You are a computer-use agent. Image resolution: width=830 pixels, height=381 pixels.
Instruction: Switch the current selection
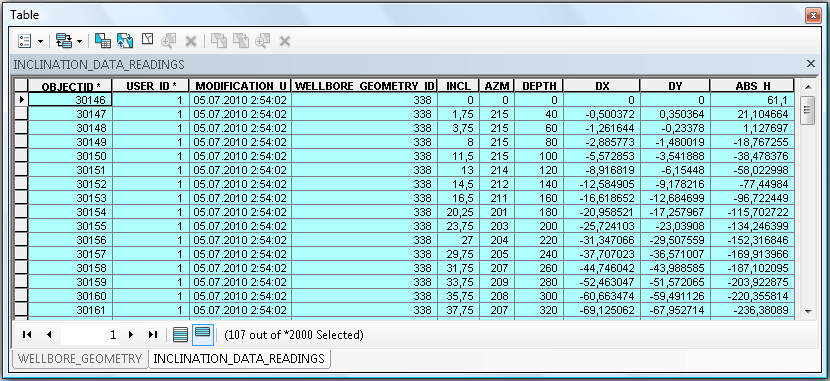pos(125,41)
